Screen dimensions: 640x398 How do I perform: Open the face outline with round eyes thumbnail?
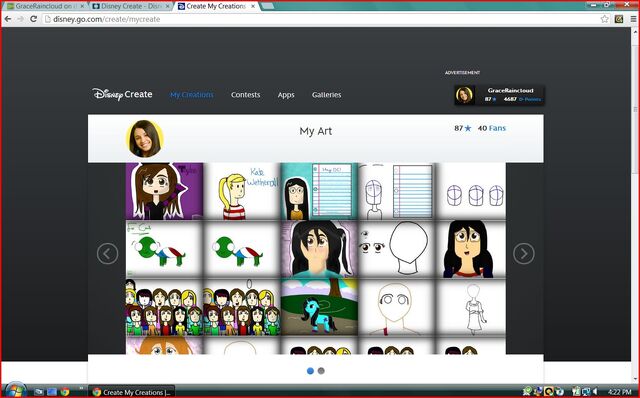397,307
